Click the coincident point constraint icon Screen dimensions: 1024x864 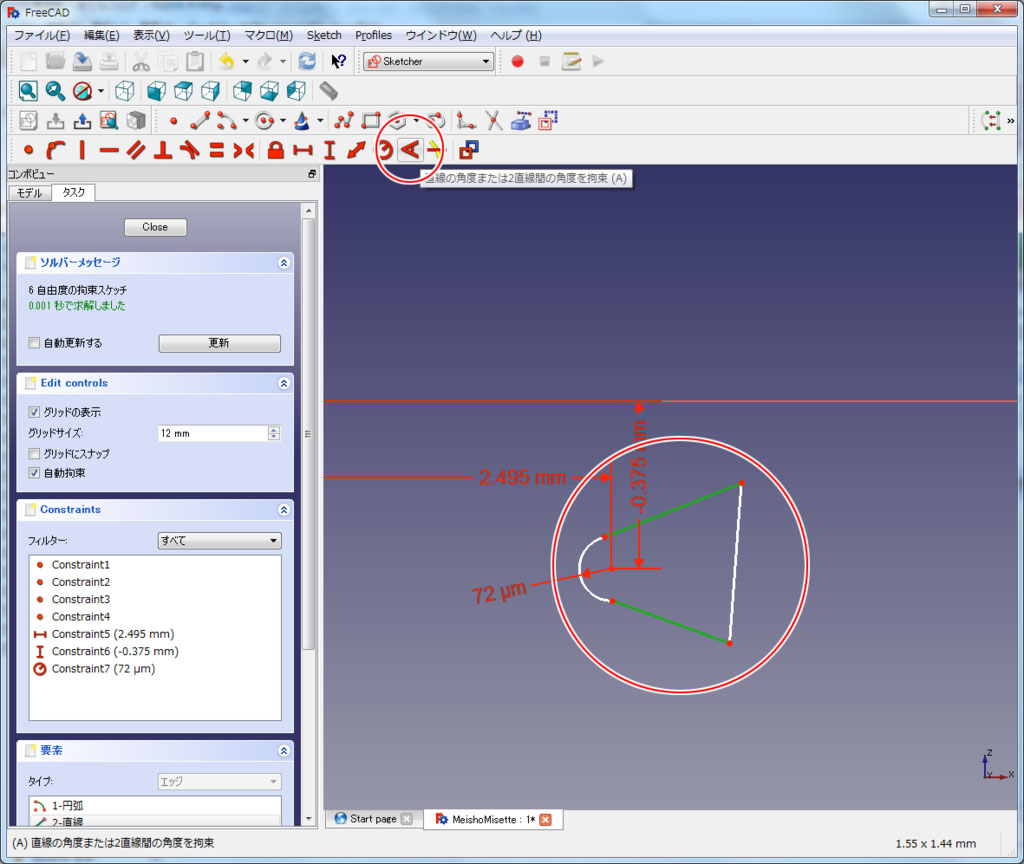pyautogui.click(x=28, y=150)
